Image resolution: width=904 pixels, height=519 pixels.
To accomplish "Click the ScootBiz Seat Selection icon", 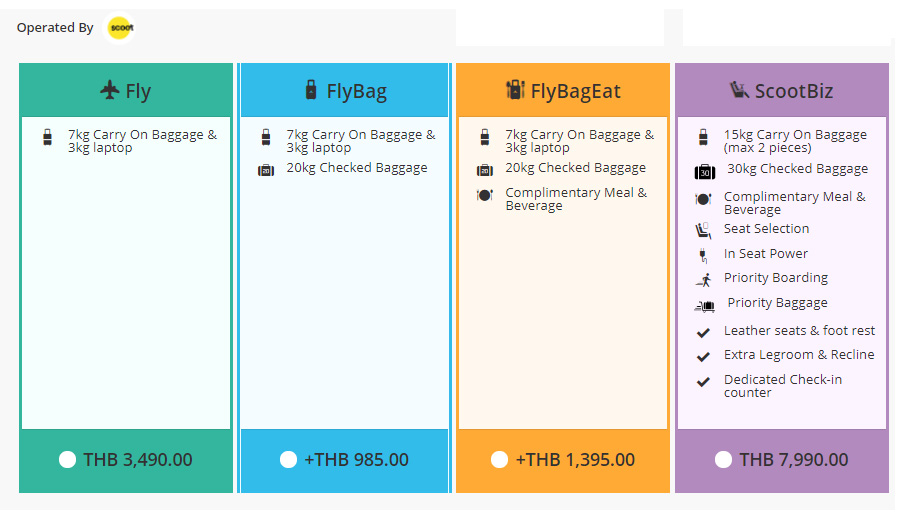I will point(703,230).
